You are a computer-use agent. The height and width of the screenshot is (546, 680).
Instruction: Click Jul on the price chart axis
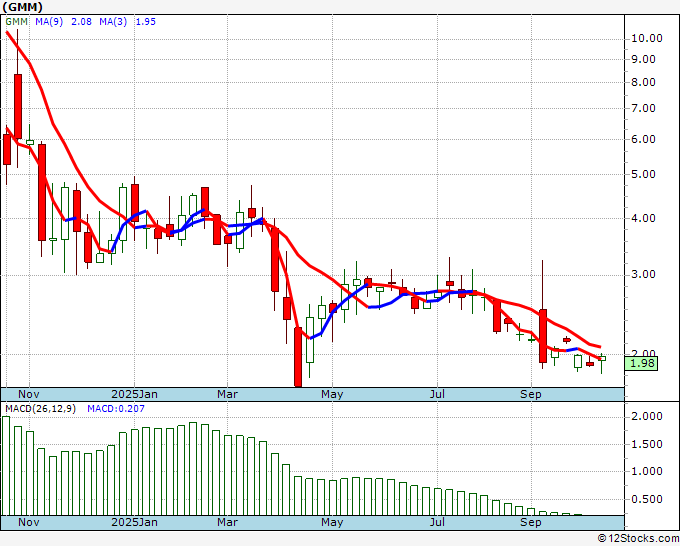(437, 394)
